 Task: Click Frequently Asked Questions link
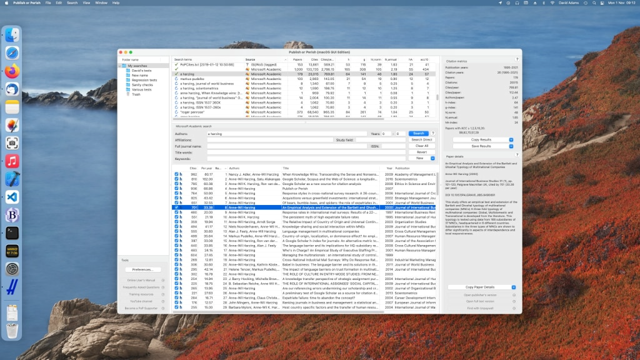click(x=141, y=287)
